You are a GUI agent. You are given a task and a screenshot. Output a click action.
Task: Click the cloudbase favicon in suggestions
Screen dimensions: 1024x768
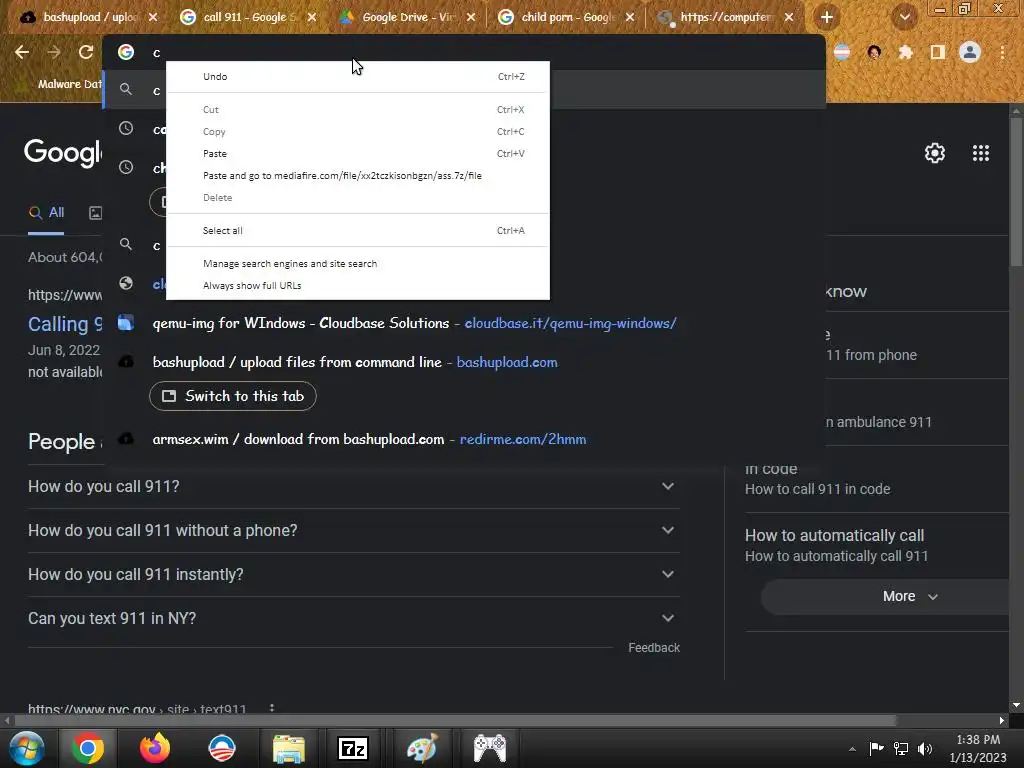tap(126, 323)
